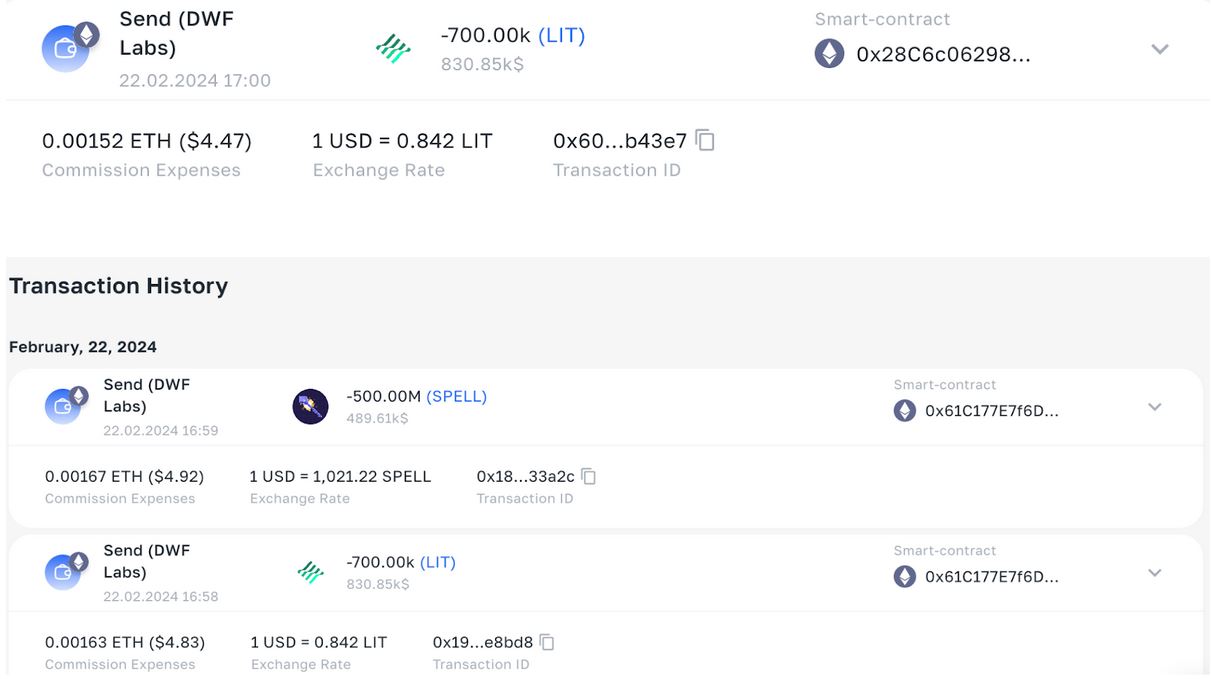Screen dimensions: 1211x679
Task: Click wallet icon of the 17:00 transaction
Action: [x=68, y=48]
